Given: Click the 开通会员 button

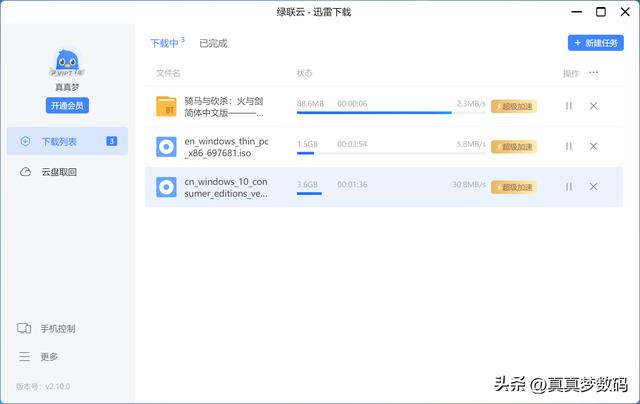Looking at the screenshot, I should (67, 106).
